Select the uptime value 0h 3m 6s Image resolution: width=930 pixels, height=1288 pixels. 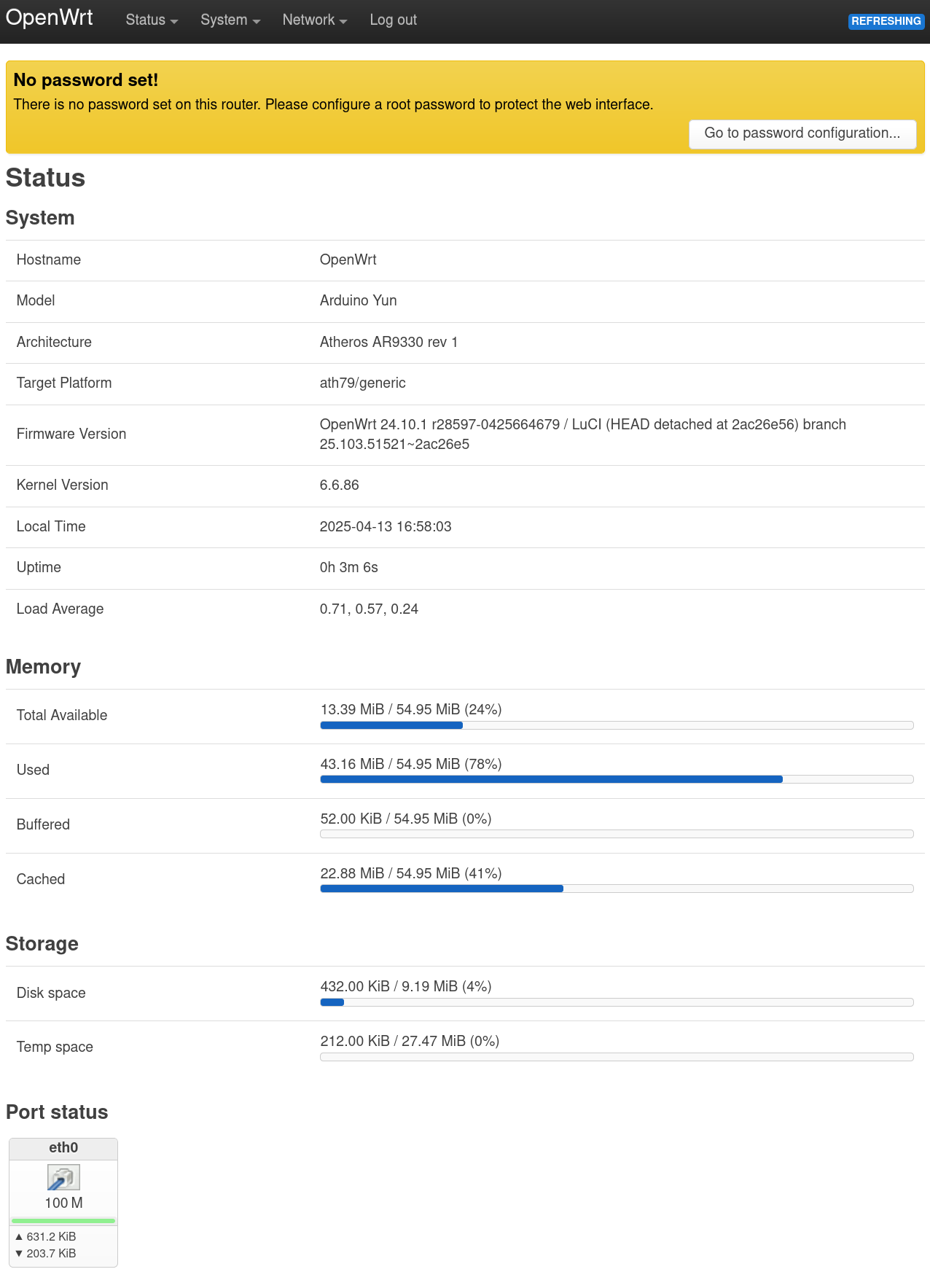coord(349,568)
